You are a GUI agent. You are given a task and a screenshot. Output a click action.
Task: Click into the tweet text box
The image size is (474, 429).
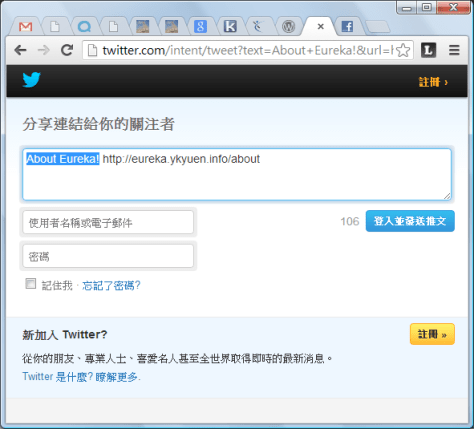coord(237,174)
